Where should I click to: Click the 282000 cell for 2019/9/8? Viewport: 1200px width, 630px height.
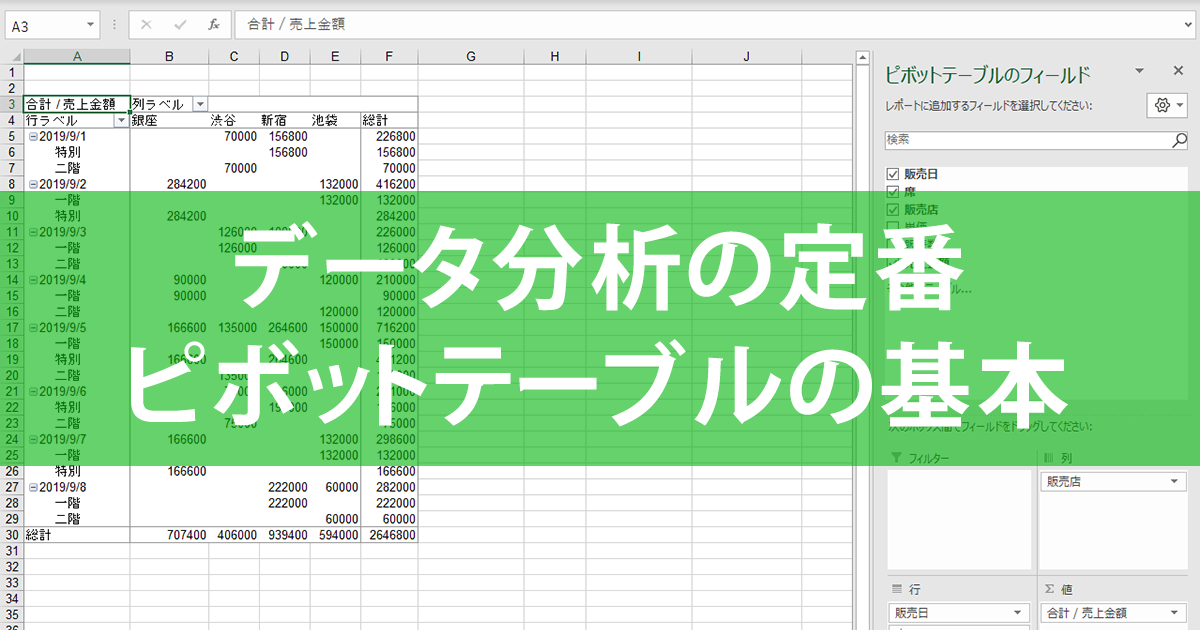pyautogui.click(x=389, y=487)
